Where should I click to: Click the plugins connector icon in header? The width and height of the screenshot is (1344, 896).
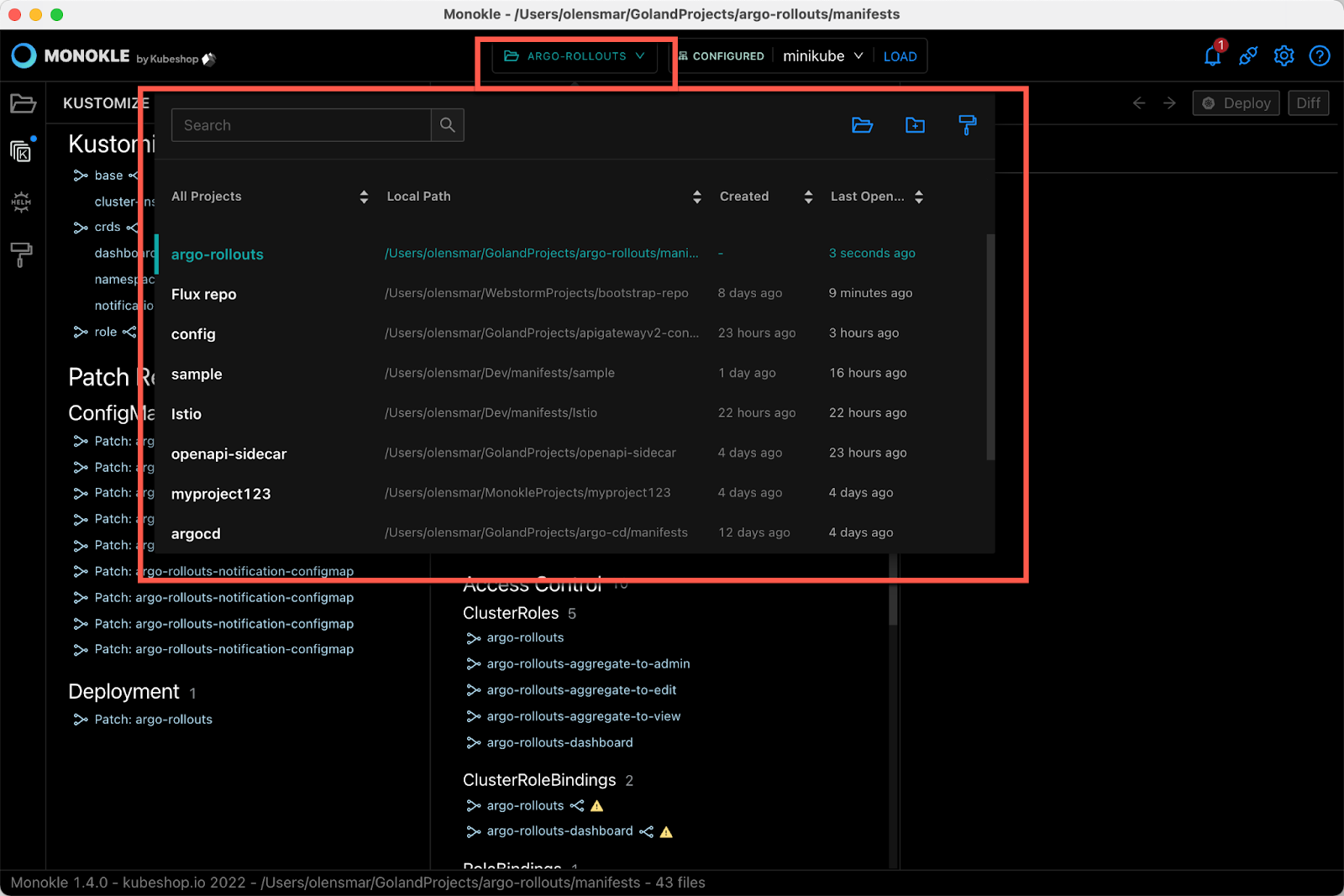pos(1248,56)
